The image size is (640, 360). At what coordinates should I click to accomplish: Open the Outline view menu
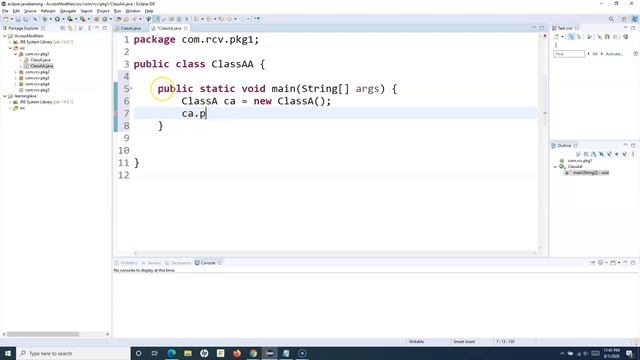pyautogui.click(x=633, y=154)
